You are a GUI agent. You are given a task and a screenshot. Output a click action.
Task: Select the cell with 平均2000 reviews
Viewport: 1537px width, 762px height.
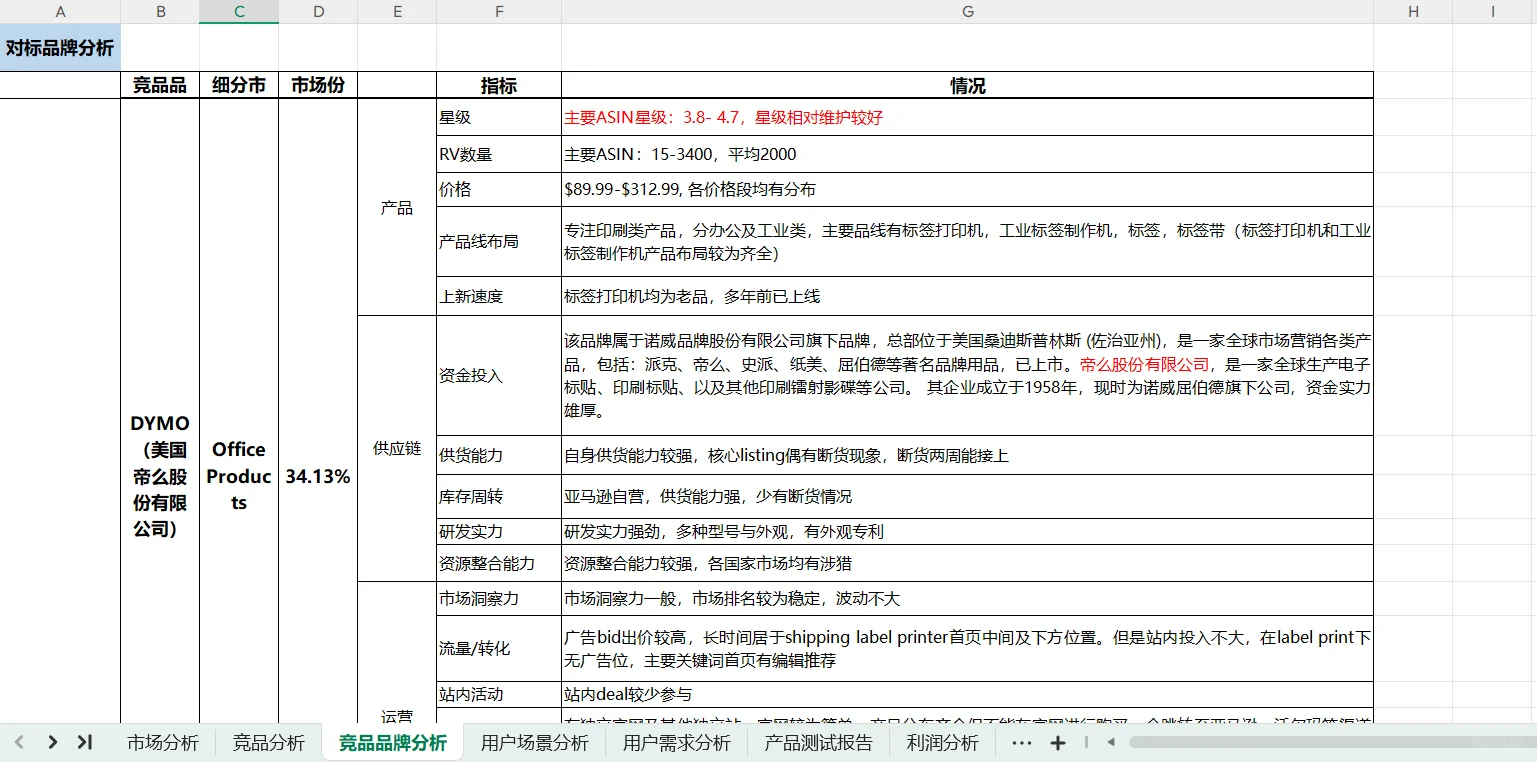click(967, 154)
